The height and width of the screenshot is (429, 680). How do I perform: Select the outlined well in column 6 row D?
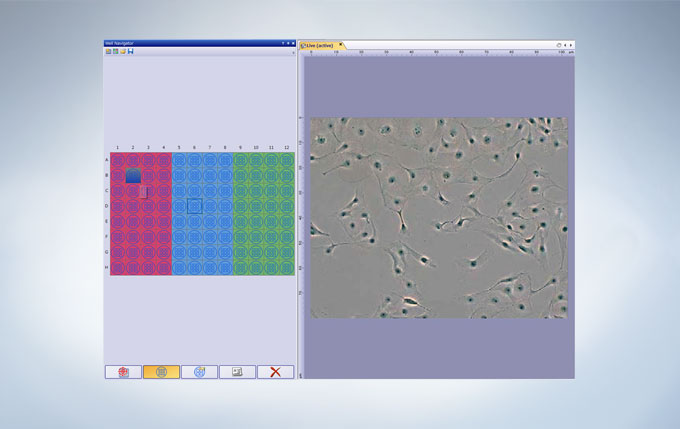[194, 205]
